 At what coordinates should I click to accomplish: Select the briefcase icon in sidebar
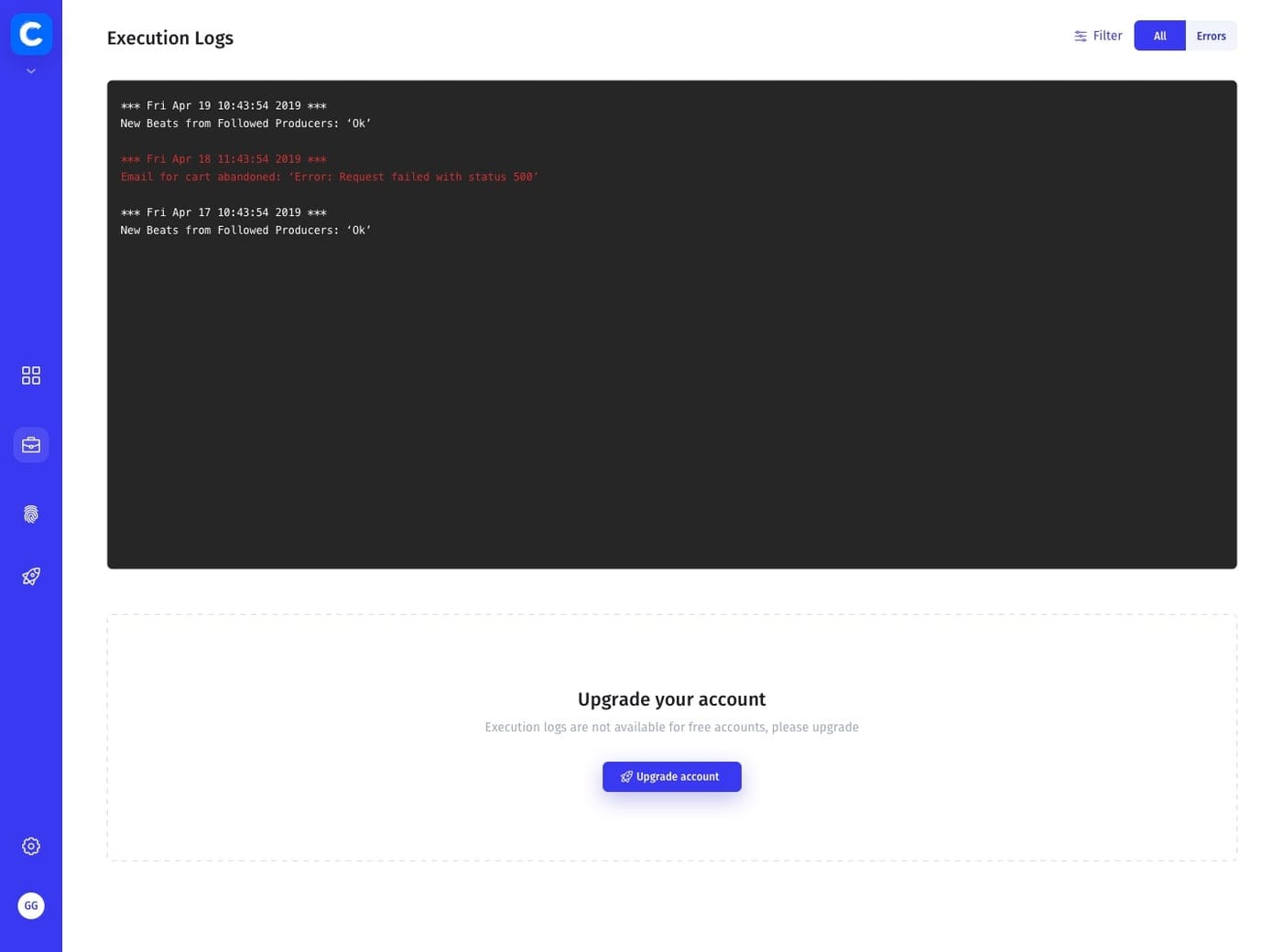tap(31, 445)
